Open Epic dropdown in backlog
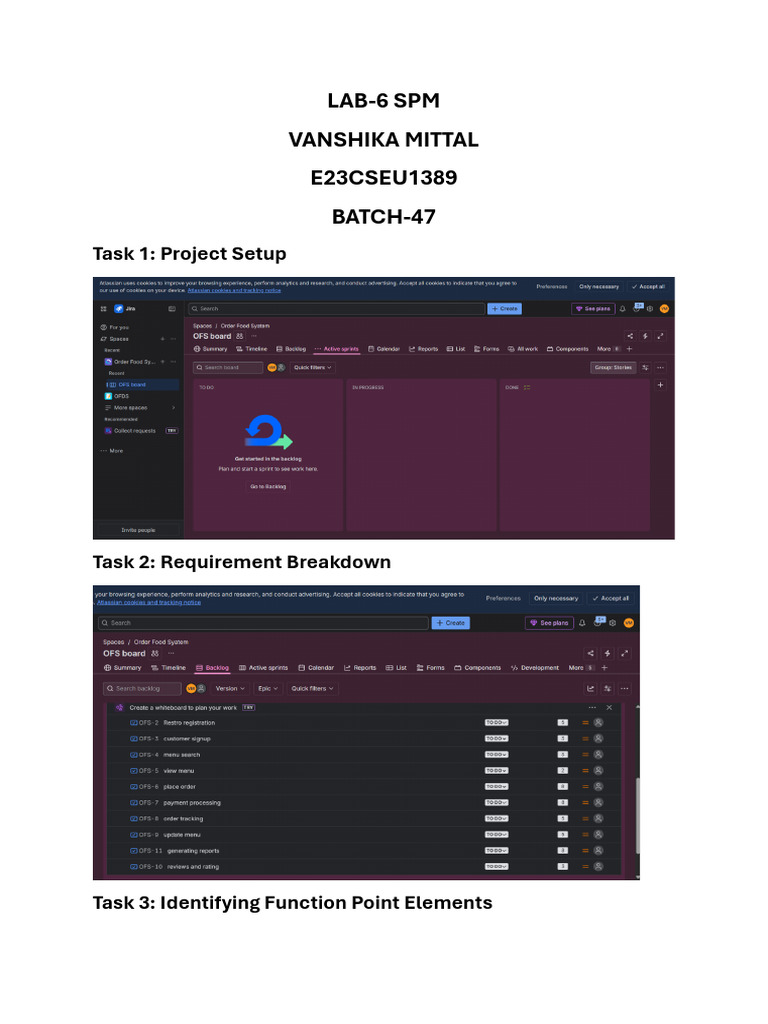Screen dimensions: 768x1024 [x=268, y=688]
